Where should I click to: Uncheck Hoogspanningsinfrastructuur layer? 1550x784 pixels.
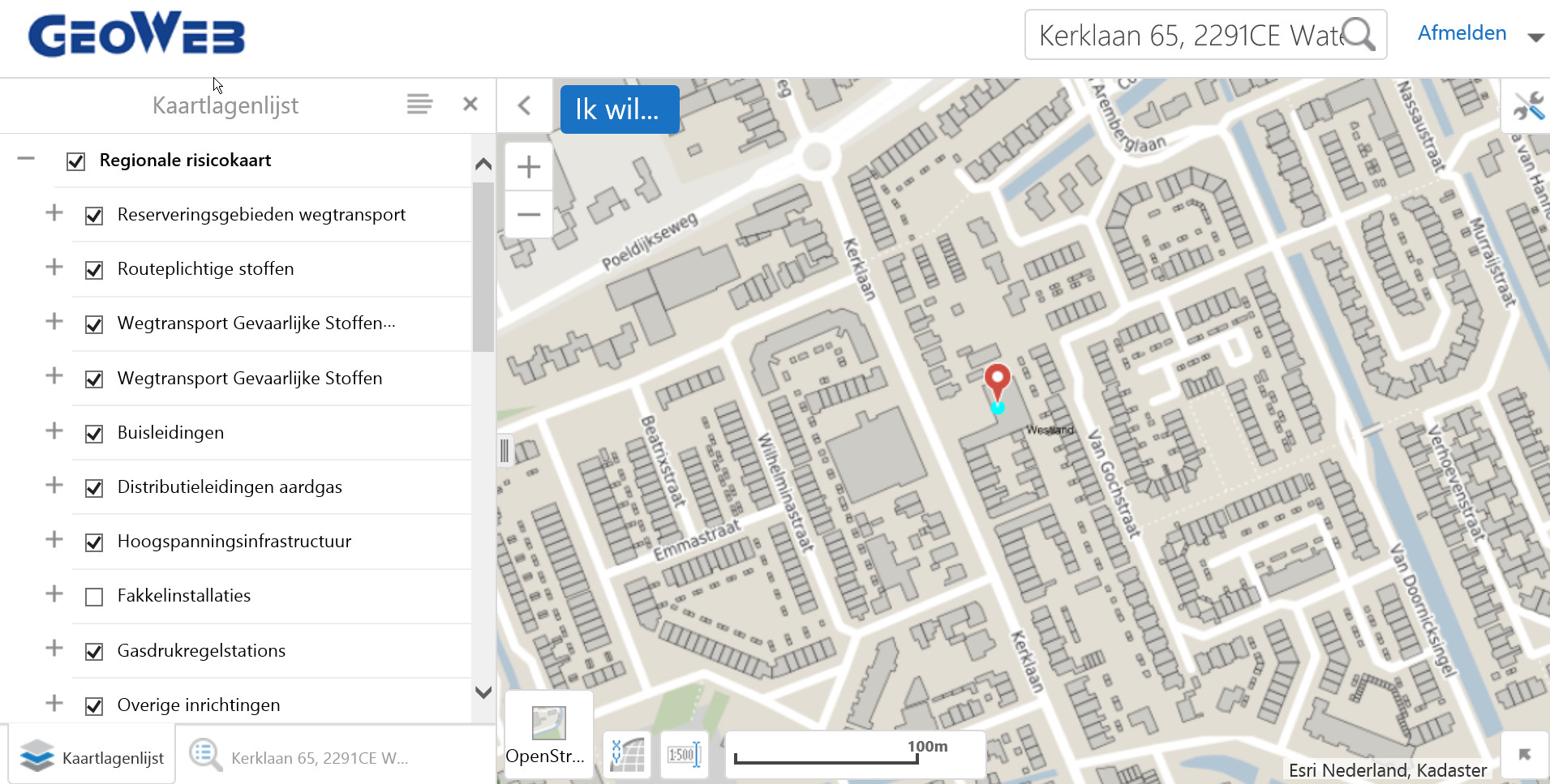[94, 542]
